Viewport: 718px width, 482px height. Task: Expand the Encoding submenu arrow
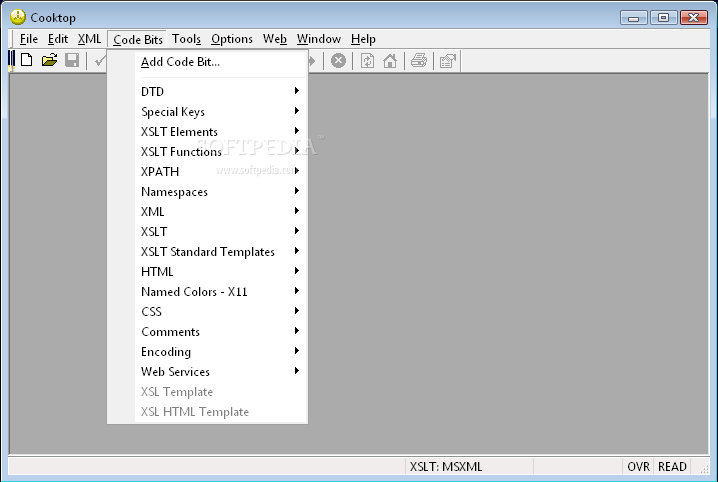297,351
